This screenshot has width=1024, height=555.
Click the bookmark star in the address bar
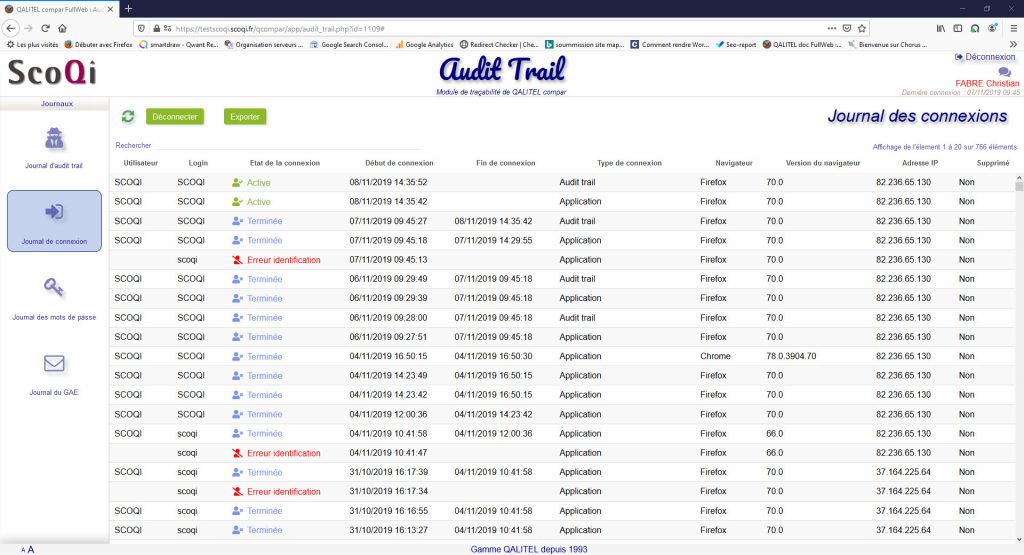click(x=862, y=28)
